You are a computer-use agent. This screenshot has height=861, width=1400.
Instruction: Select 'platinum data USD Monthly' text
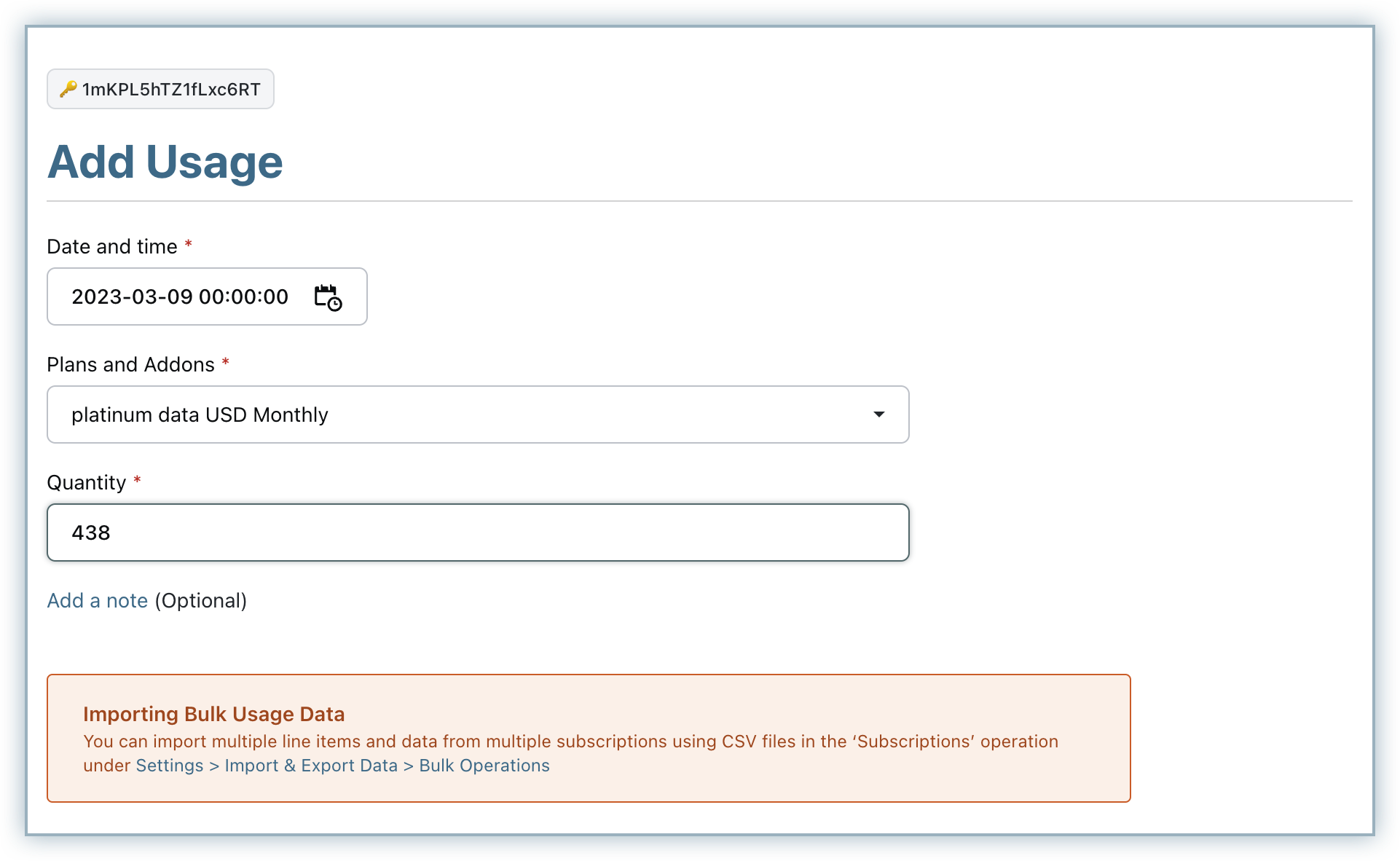coord(200,414)
